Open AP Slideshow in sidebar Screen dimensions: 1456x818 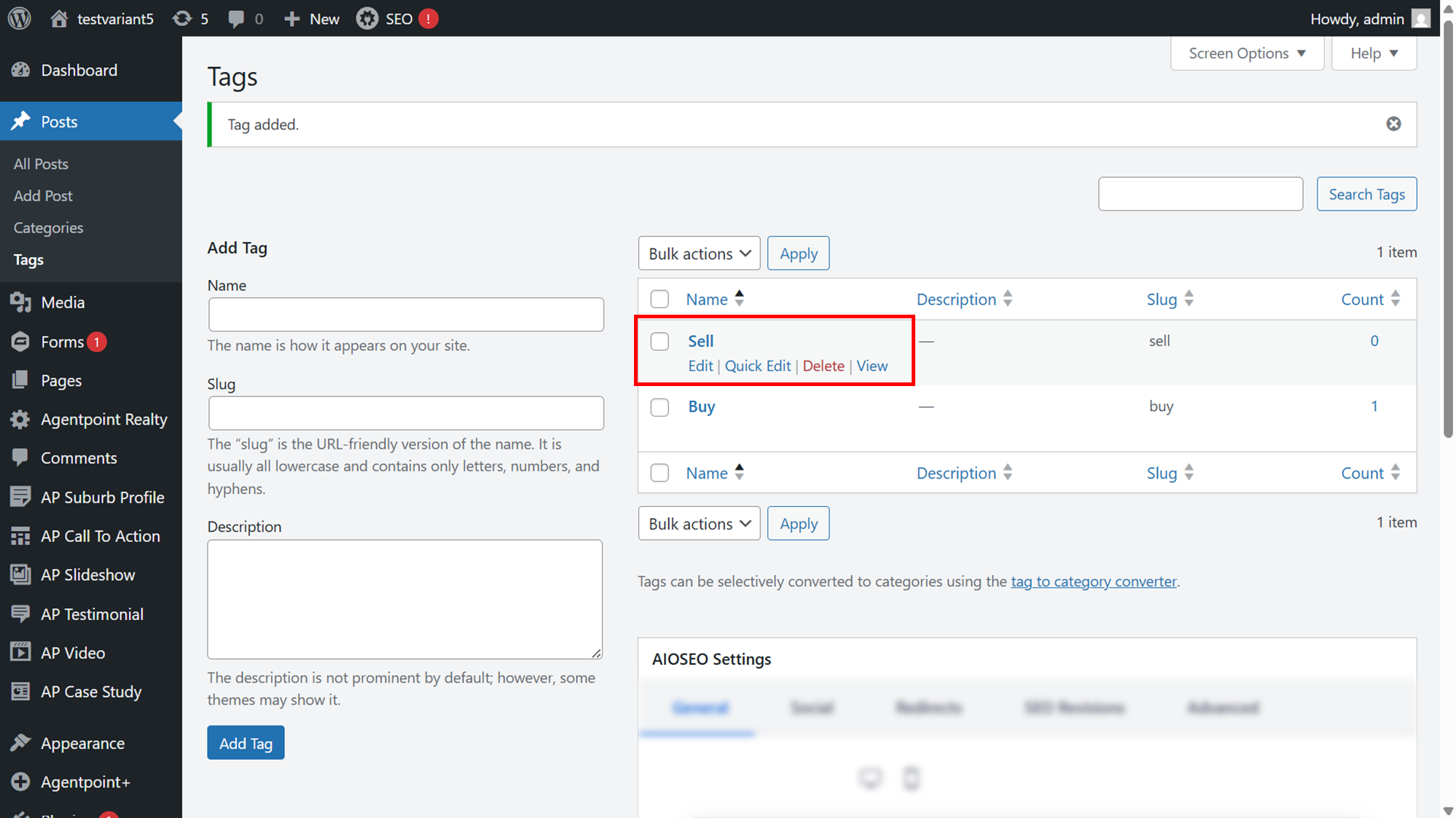[x=91, y=575]
